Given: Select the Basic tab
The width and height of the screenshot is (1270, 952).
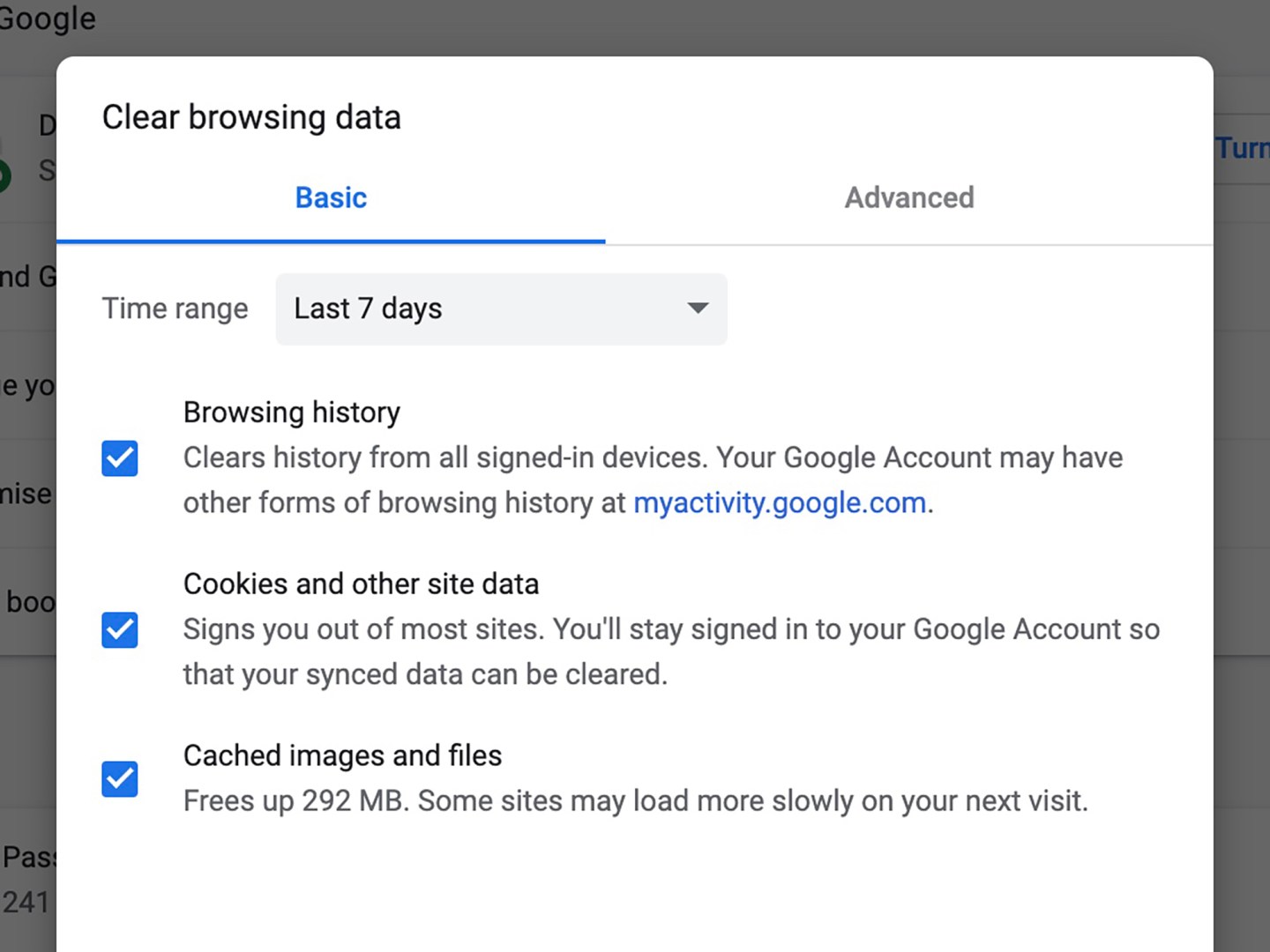Looking at the screenshot, I should (x=331, y=197).
